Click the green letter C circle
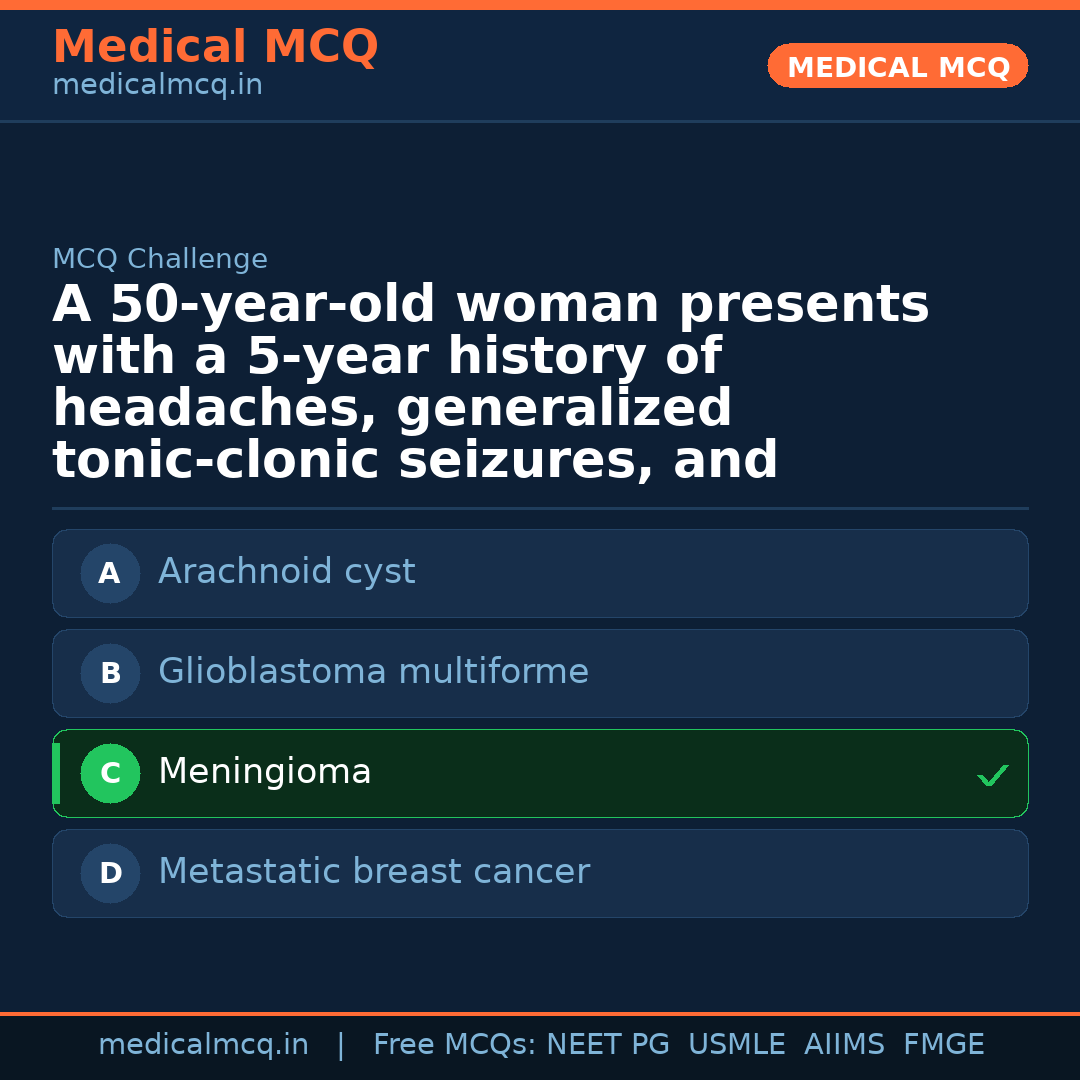The width and height of the screenshot is (1080, 1080). coord(110,773)
